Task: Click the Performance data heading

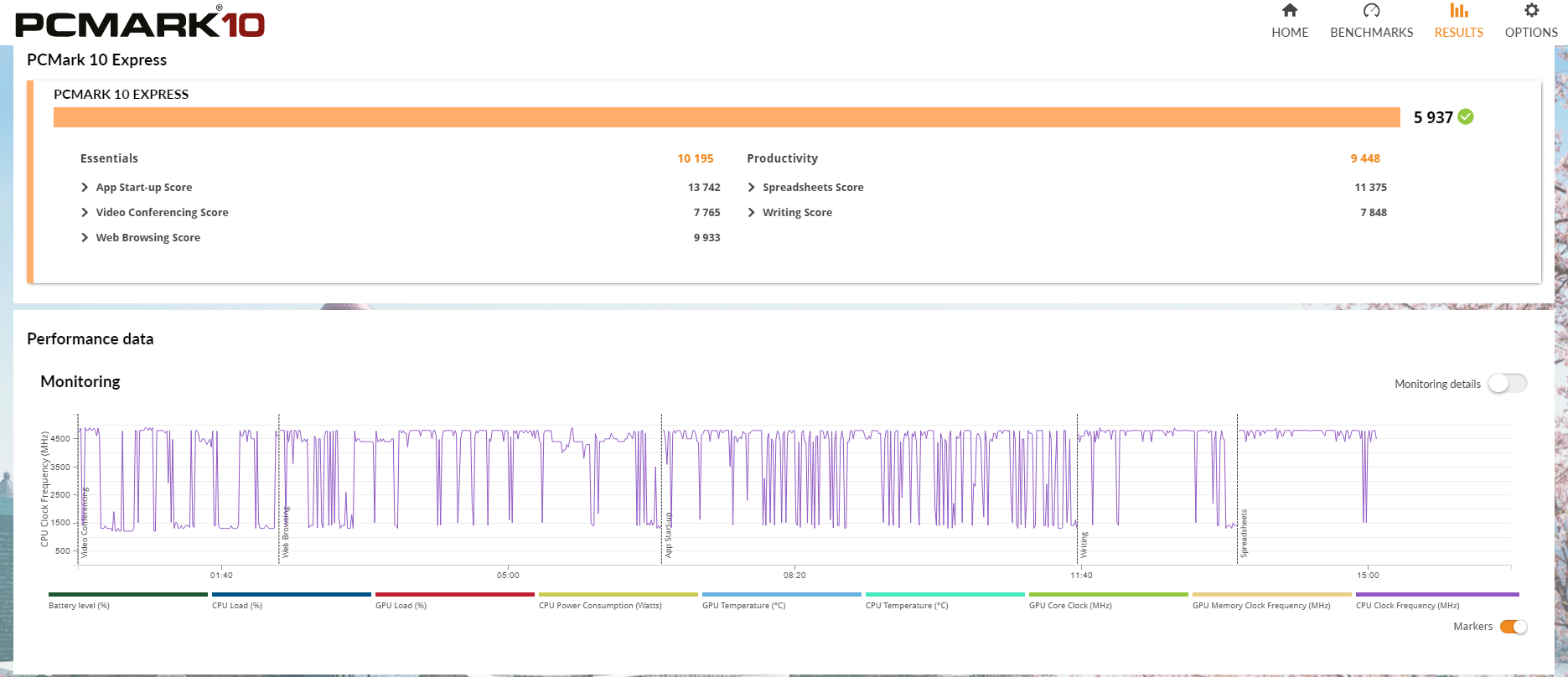Action: click(x=91, y=339)
